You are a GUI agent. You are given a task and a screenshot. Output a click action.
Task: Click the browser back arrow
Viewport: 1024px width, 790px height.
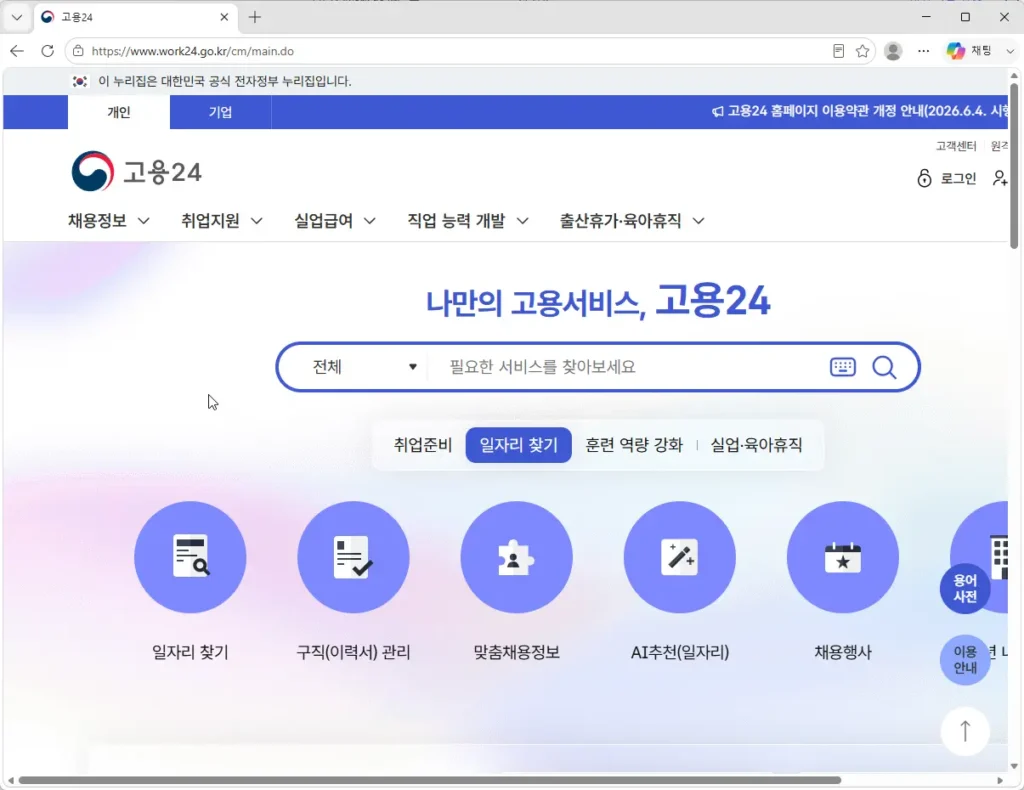[17, 51]
